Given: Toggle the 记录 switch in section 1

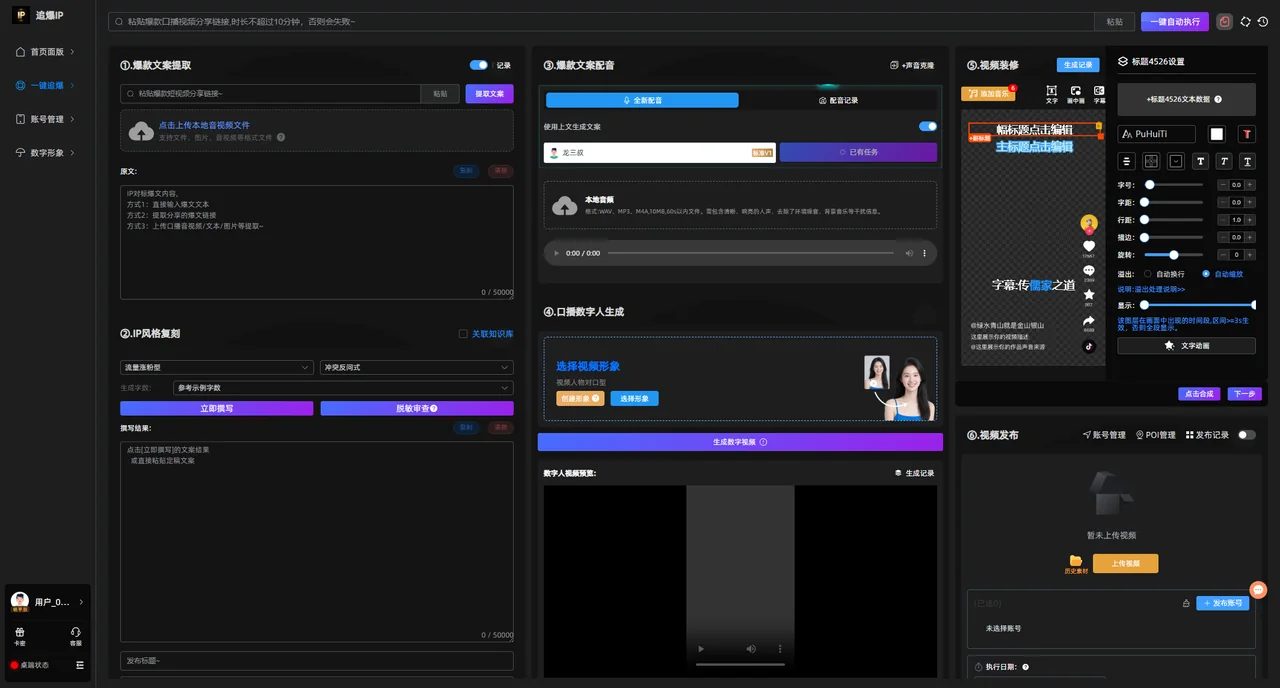Looking at the screenshot, I should tap(479, 65).
